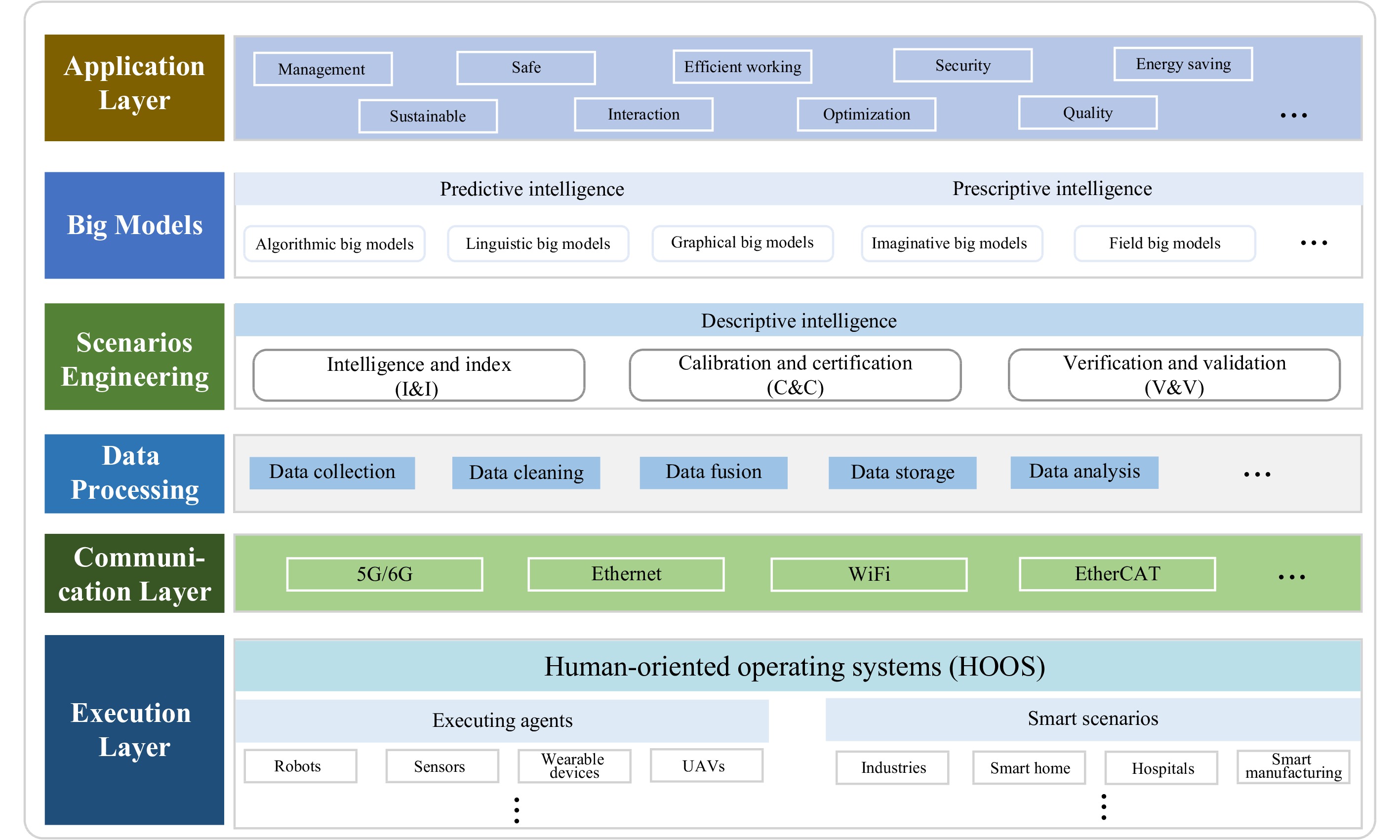Click the EtherCAT box

pyautogui.click(x=1117, y=574)
